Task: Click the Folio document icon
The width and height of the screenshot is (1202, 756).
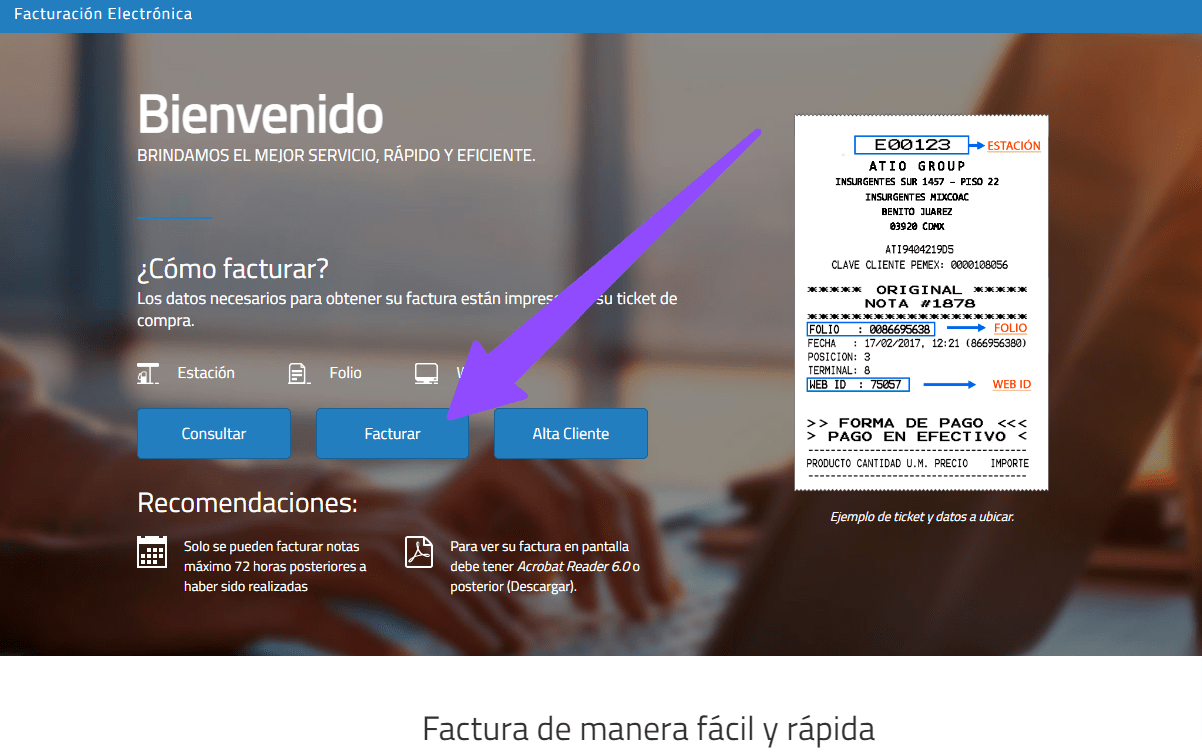Action: click(298, 374)
